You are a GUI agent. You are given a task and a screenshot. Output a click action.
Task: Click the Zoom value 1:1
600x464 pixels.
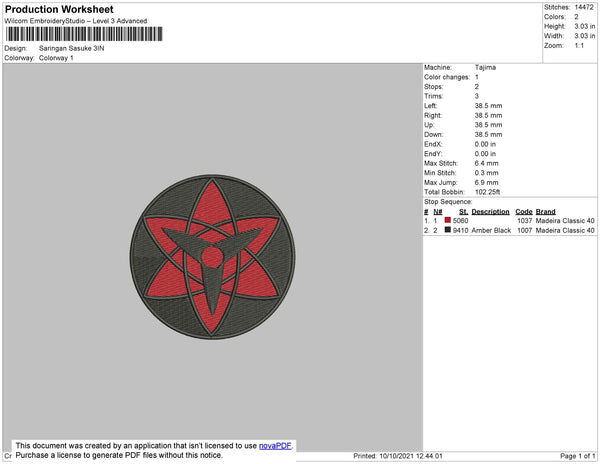pyautogui.click(x=579, y=46)
